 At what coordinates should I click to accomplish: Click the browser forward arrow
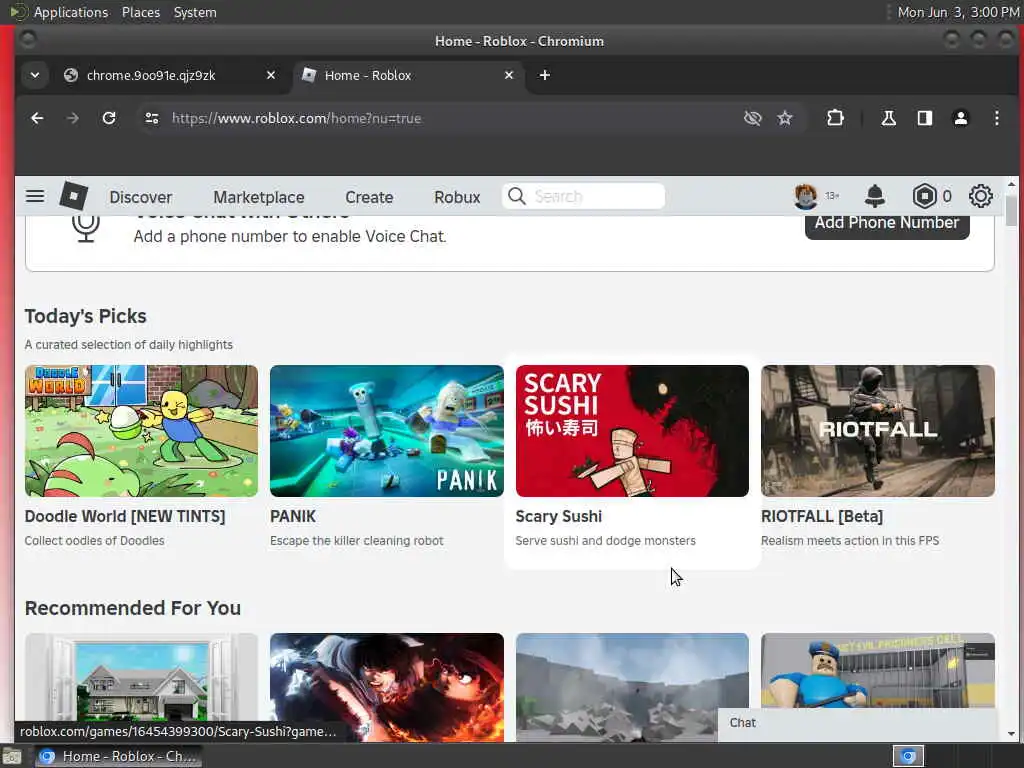point(73,118)
